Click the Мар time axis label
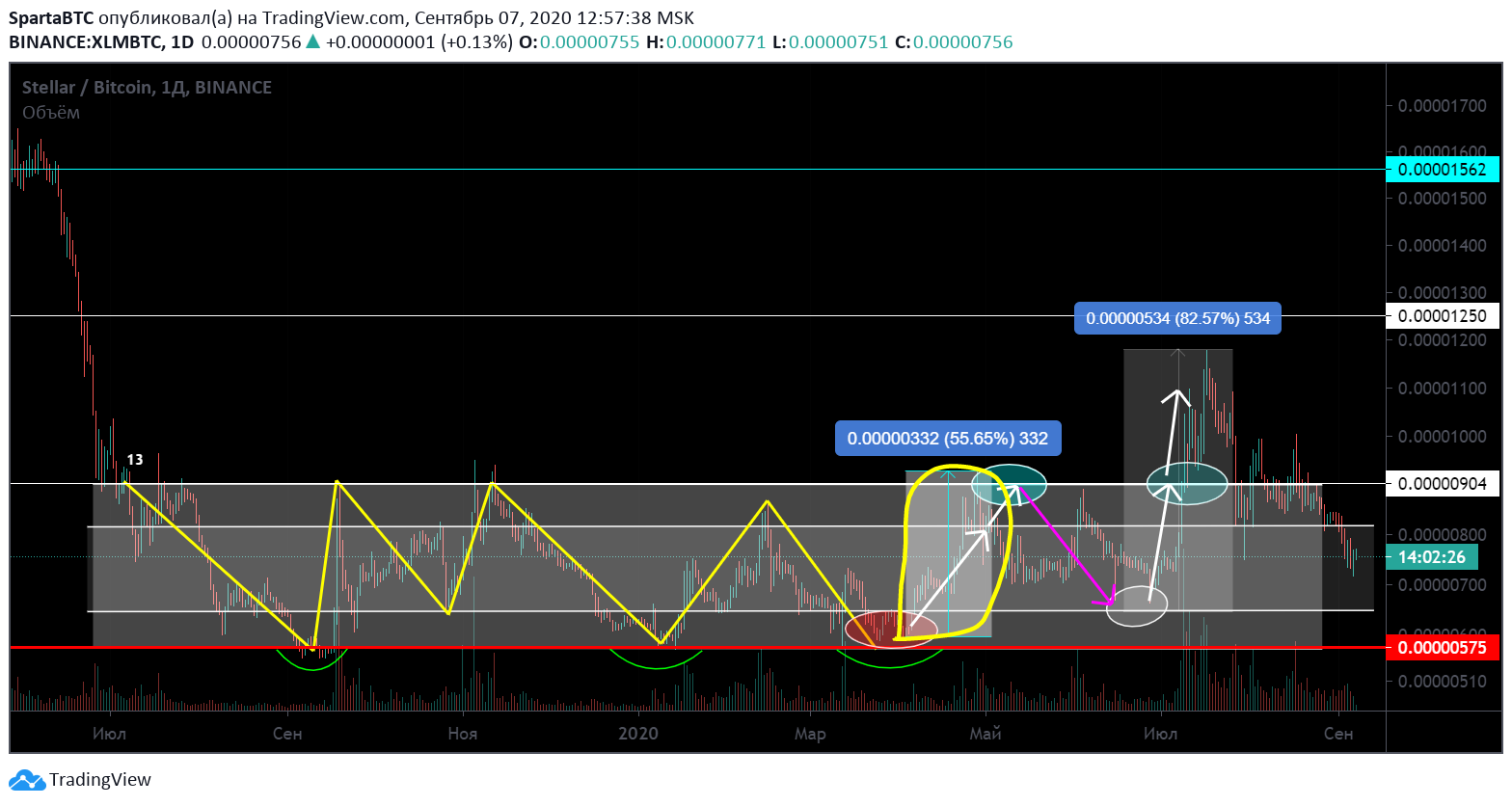The image size is (1512, 806). pos(810,734)
